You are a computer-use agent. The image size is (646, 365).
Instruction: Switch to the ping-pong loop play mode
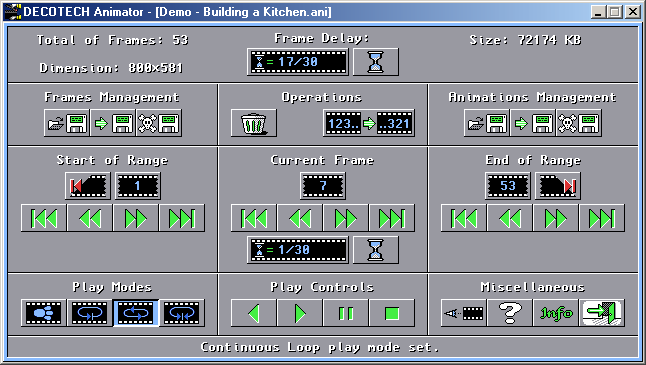(x=182, y=313)
